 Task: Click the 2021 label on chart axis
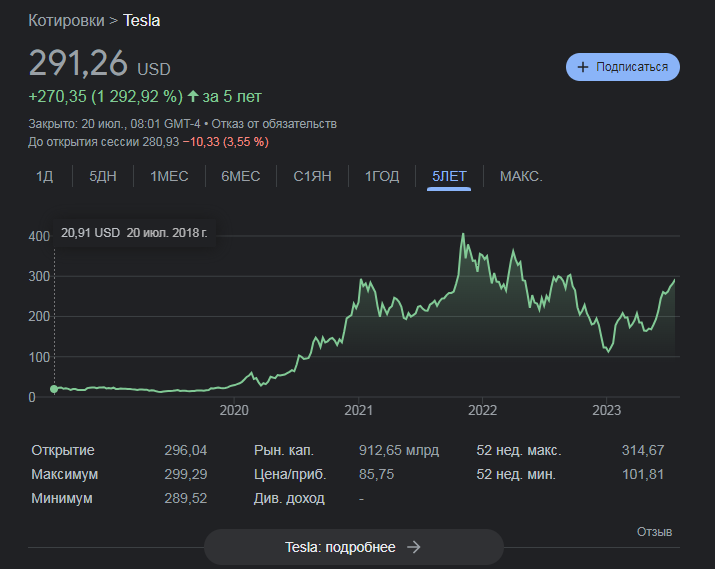[x=358, y=410]
